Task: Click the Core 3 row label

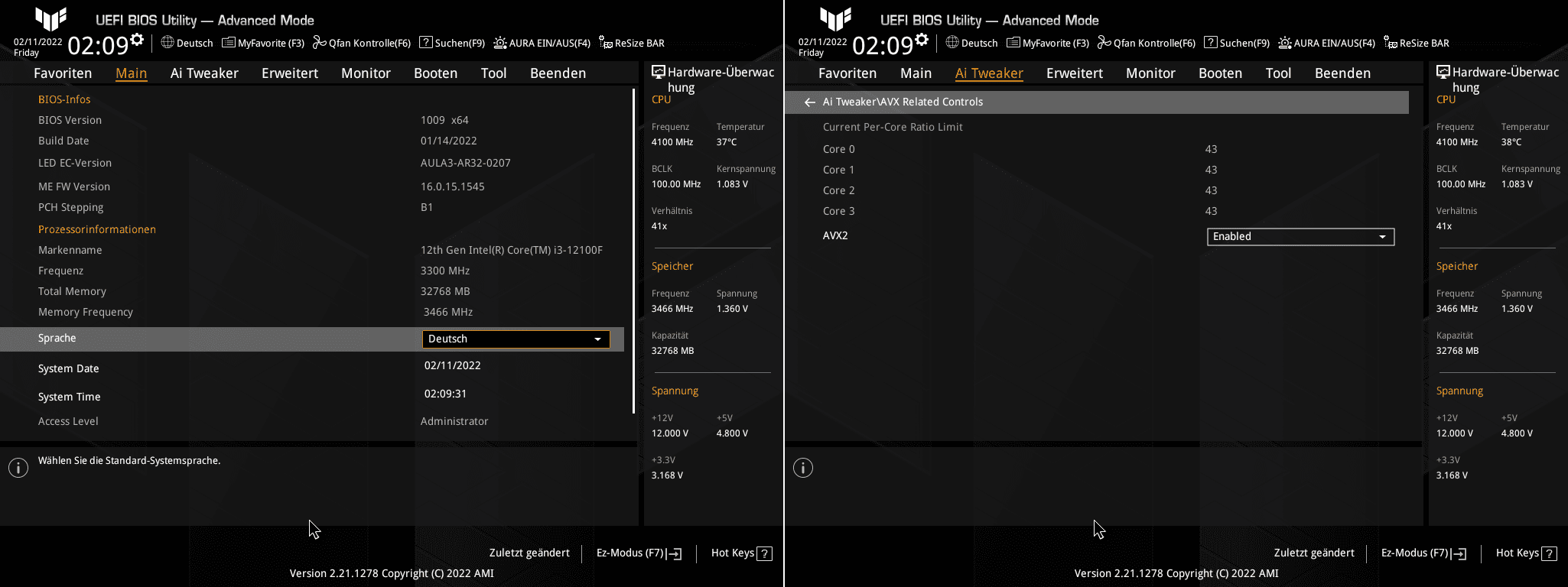Action: pos(839,212)
